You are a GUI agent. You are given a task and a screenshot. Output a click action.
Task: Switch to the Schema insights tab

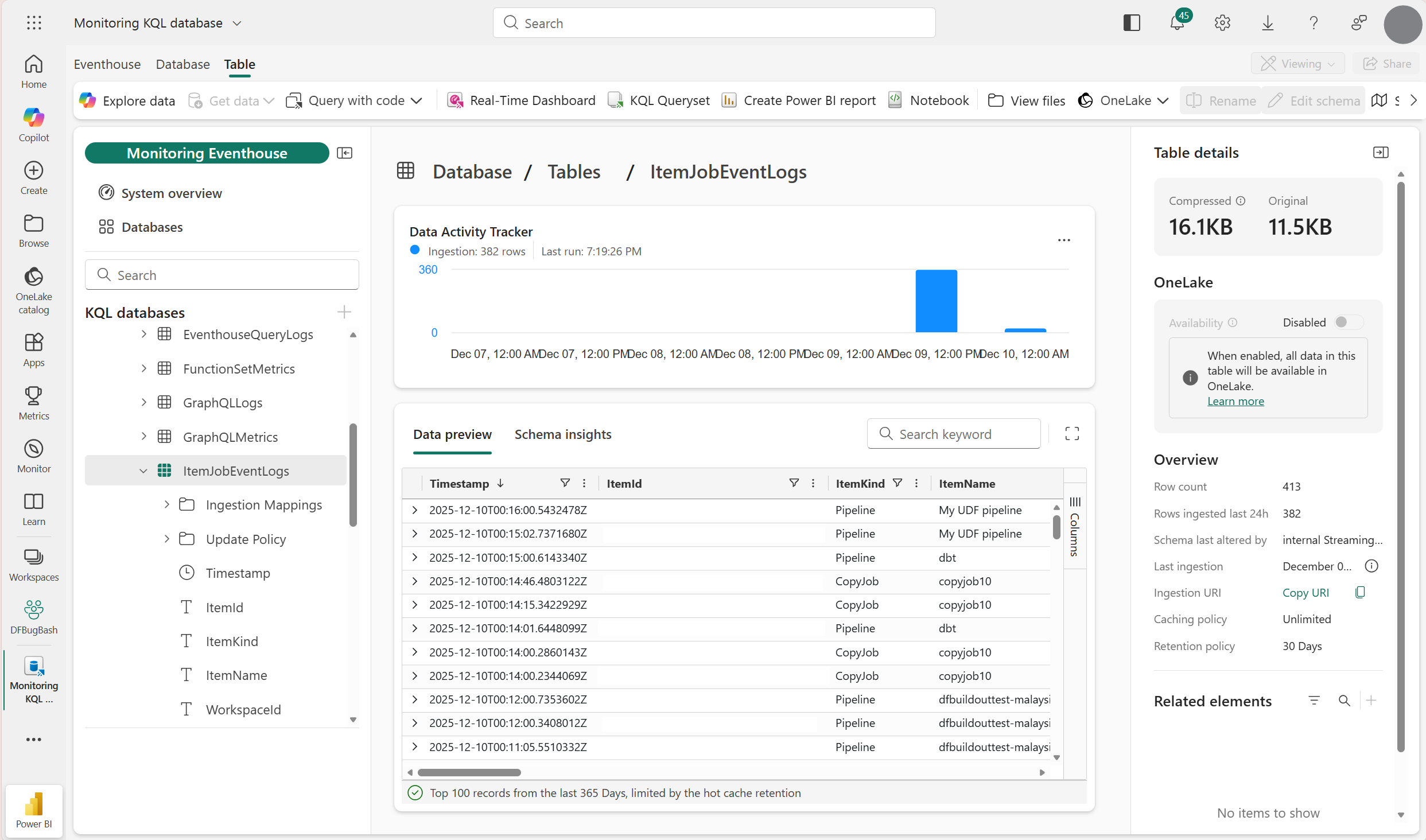pyautogui.click(x=562, y=434)
